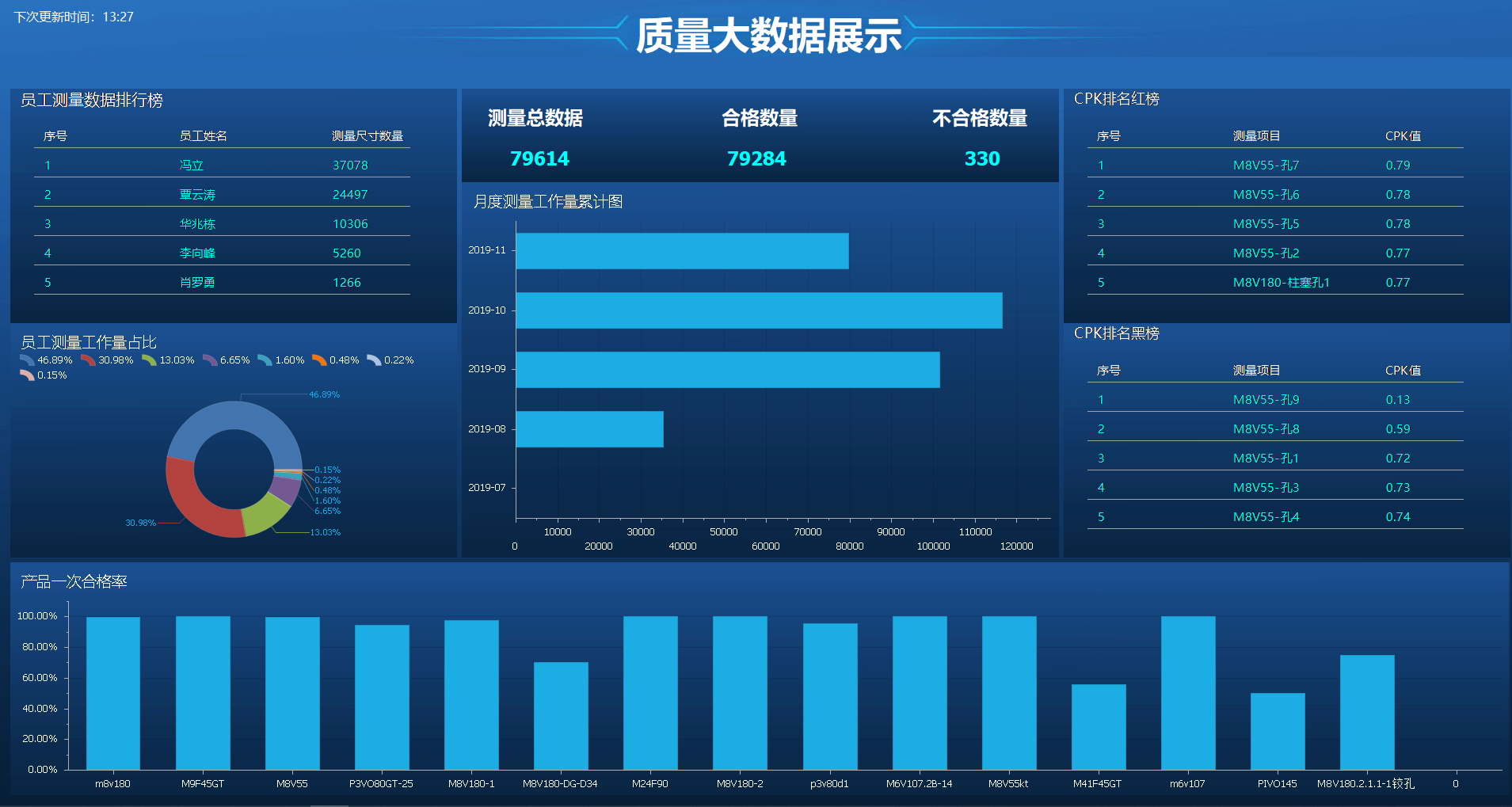
Task: Switch to the CPK排名红榜 panel header
Action: point(1118,98)
